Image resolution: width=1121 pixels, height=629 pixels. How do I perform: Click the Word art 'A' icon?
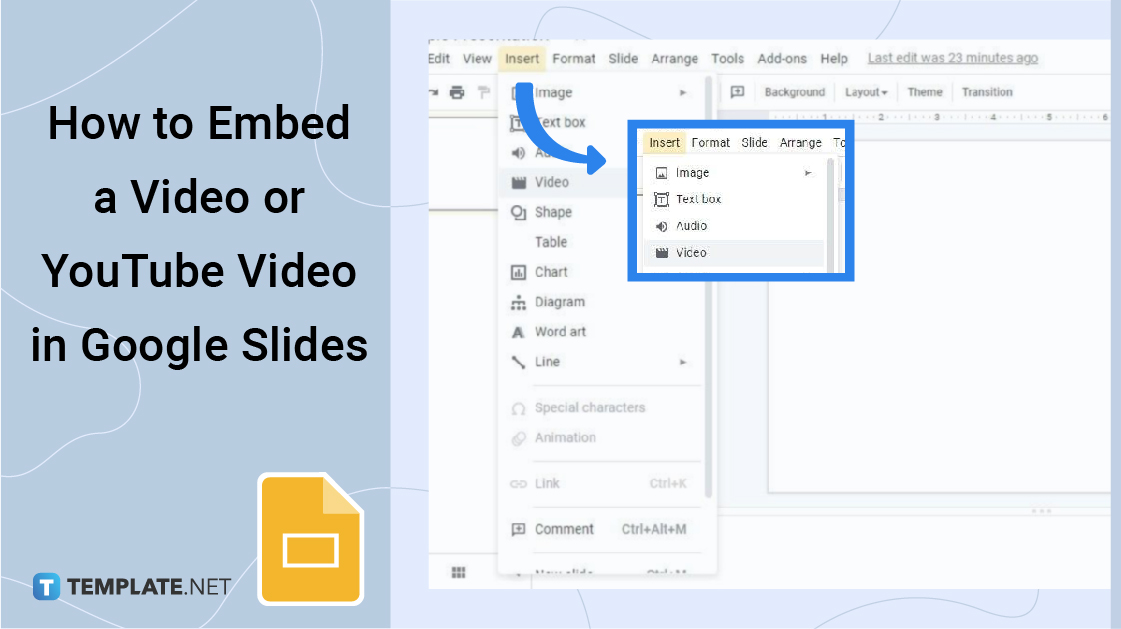click(x=518, y=332)
